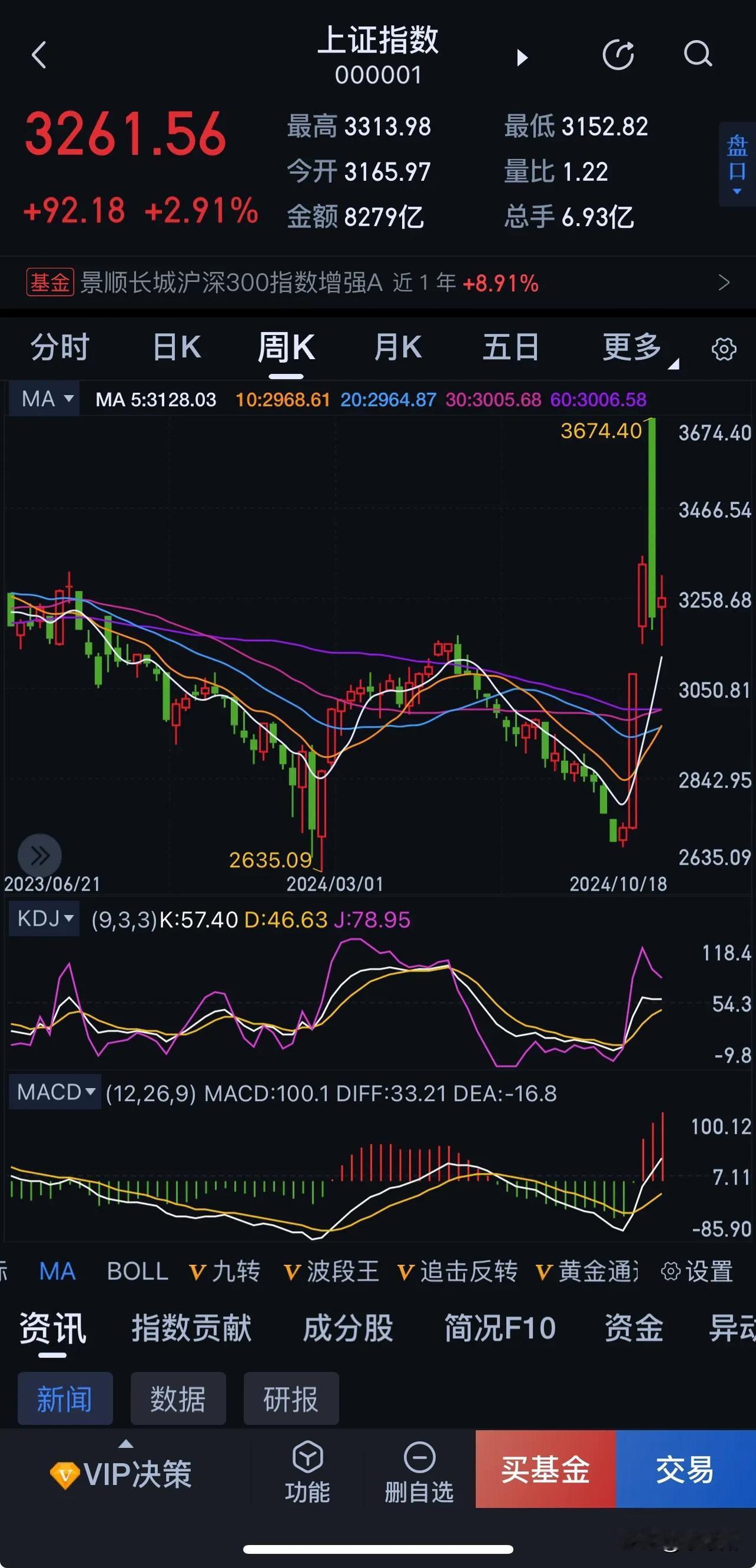Viewport: 756px width, 1568px height.
Task: Open the 简况F10 tab
Action: click(500, 1328)
